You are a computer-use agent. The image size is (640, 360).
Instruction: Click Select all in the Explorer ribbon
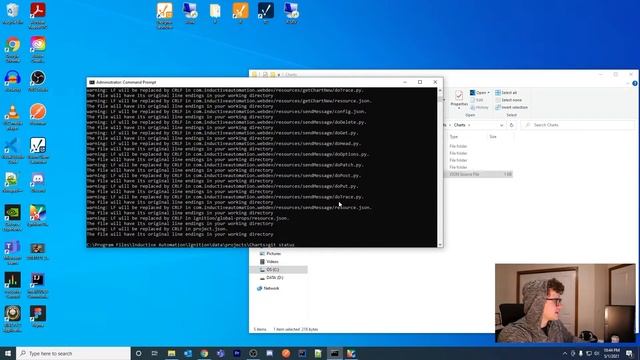tap(506, 93)
